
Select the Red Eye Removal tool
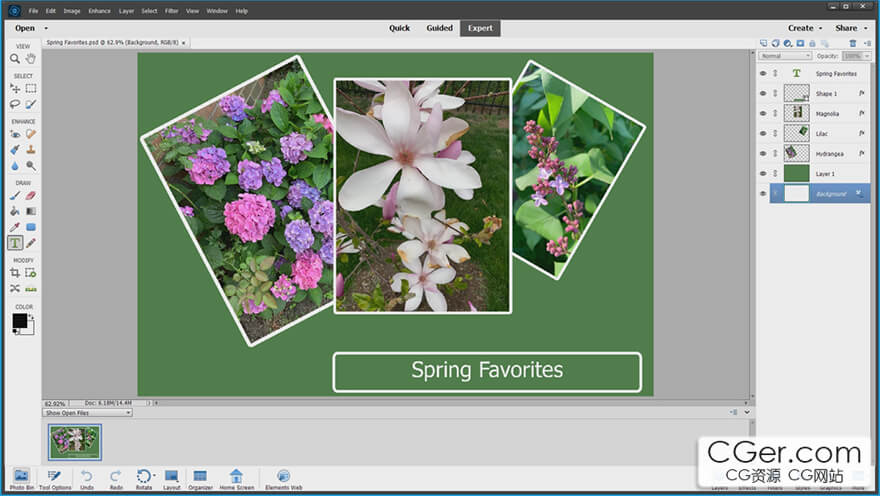15,134
